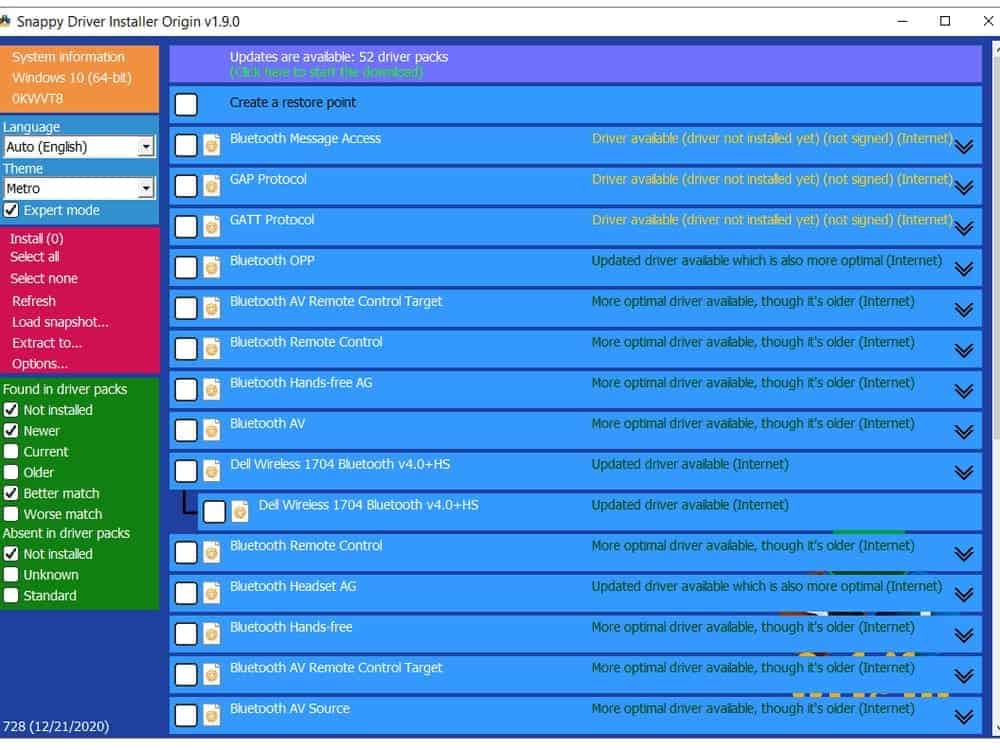Viewport: 1000px width, 750px height.
Task: Check the GATT Protocol driver checkbox
Action: (186, 227)
